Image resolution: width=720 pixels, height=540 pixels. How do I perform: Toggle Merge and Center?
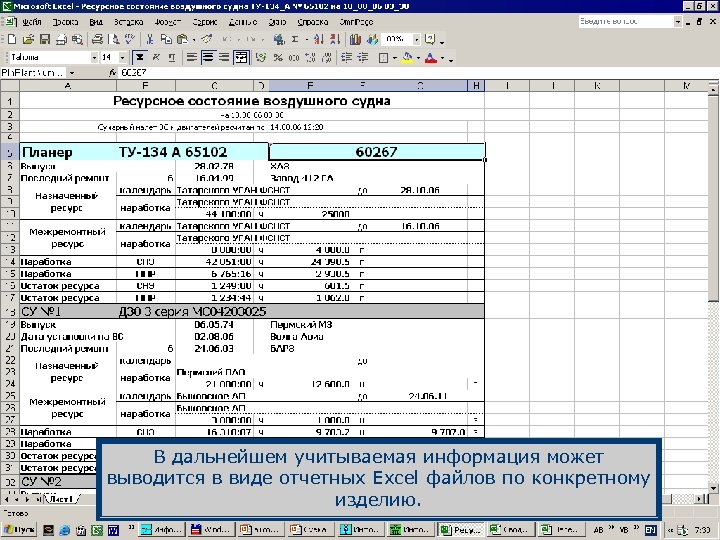click(241, 58)
